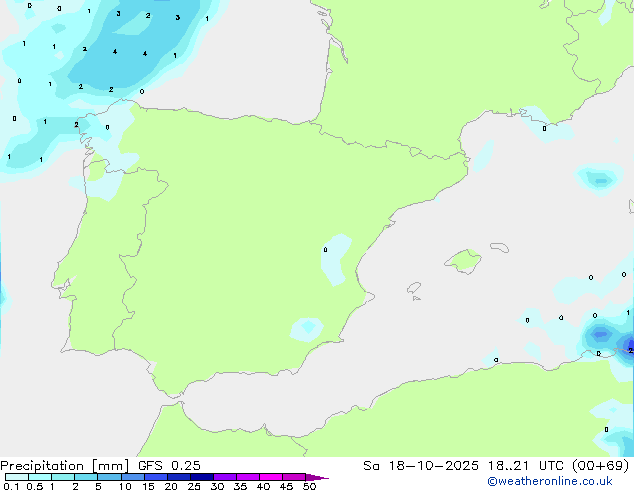Click the legend scale label '10'
This screenshot has width=634, height=490.
[x=125, y=486]
